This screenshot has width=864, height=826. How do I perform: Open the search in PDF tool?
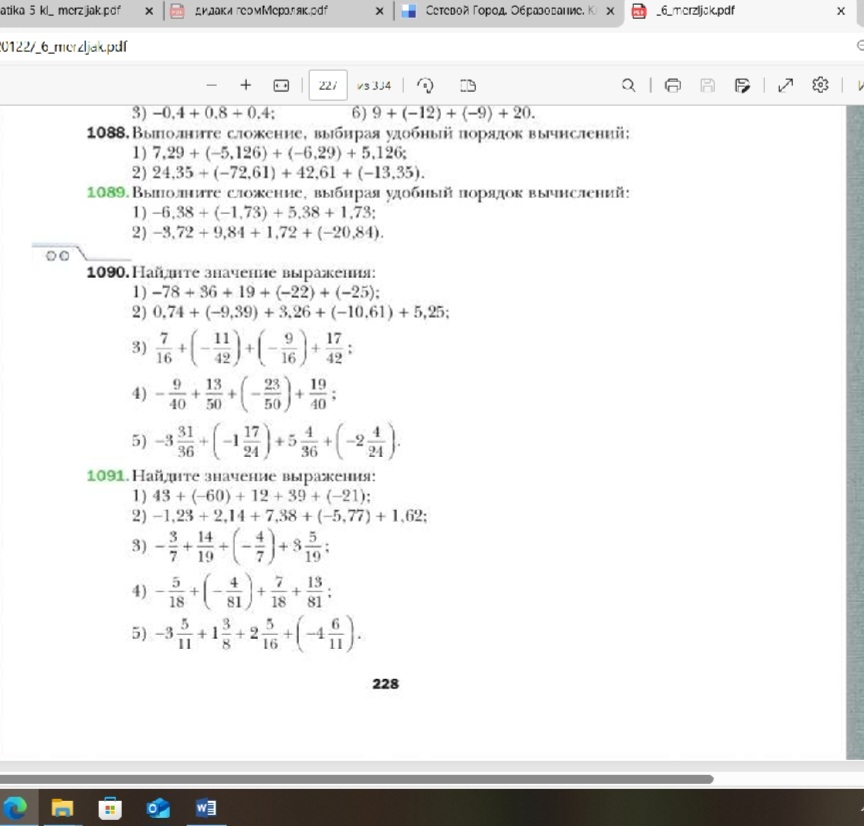coord(629,85)
